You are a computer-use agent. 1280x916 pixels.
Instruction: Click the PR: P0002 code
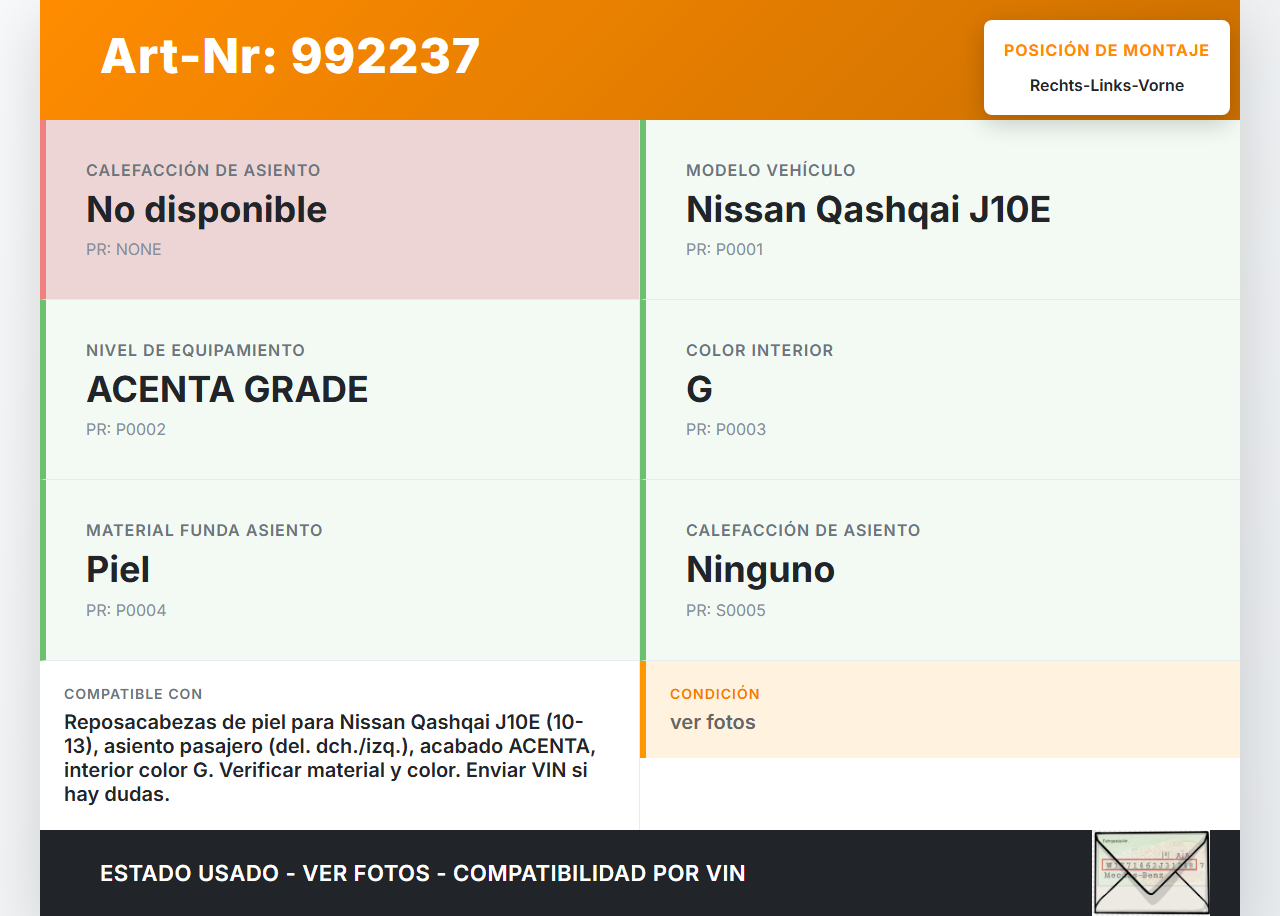pyautogui.click(x=126, y=430)
